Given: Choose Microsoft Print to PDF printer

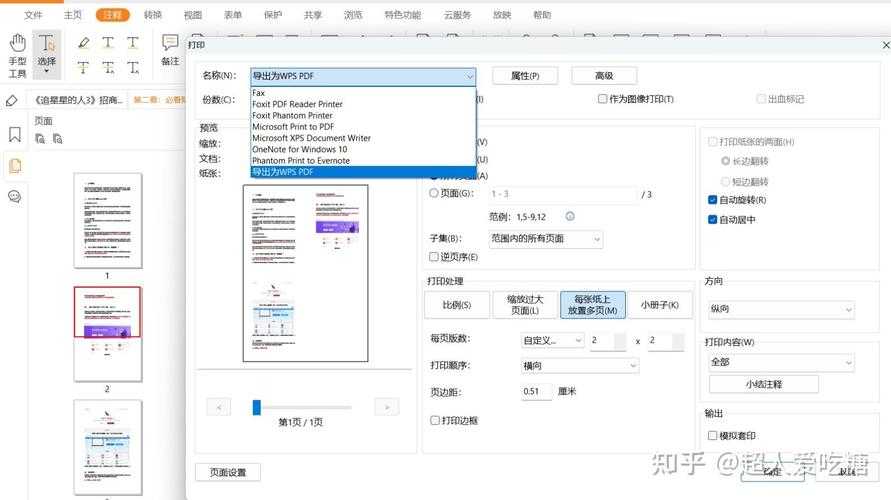Looking at the screenshot, I should point(363,127).
